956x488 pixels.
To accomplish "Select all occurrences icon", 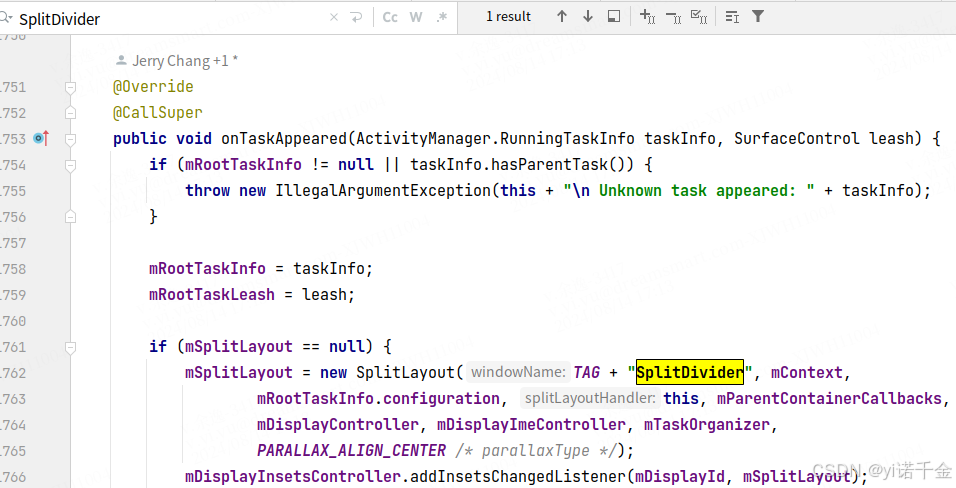I will (x=699, y=16).
